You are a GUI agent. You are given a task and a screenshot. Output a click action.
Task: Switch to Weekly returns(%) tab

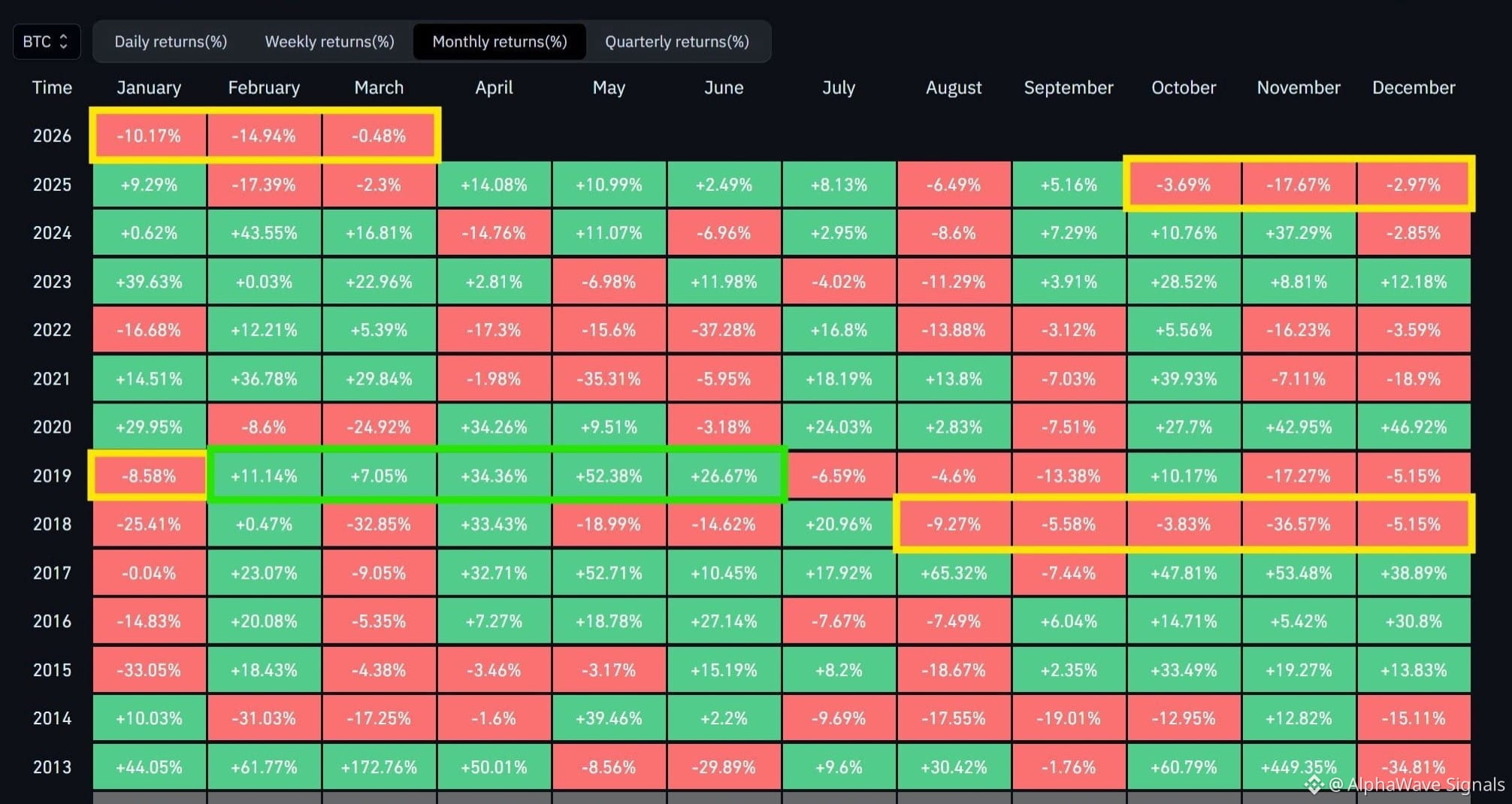(x=329, y=41)
